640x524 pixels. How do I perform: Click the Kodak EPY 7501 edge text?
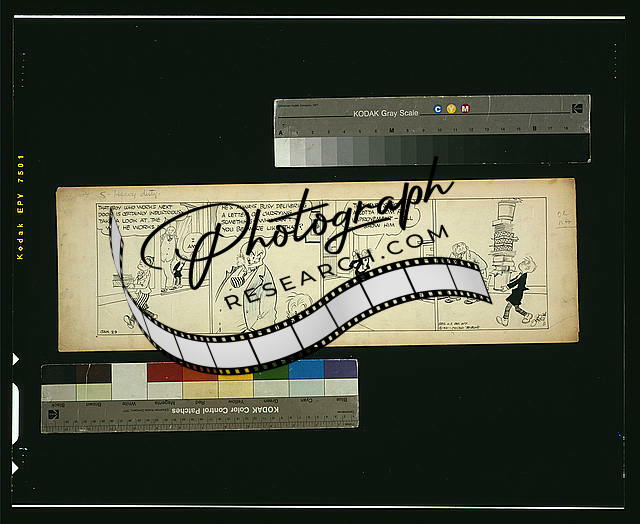(x=20, y=208)
